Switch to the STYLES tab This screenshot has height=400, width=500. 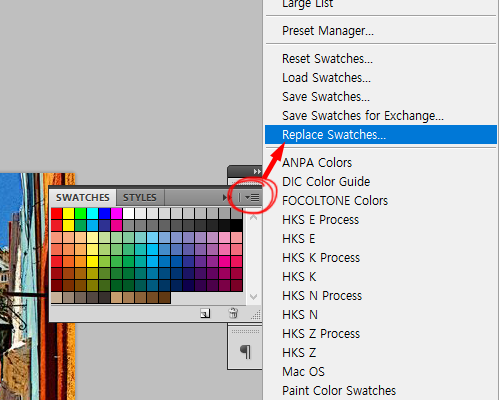click(x=140, y=198)
